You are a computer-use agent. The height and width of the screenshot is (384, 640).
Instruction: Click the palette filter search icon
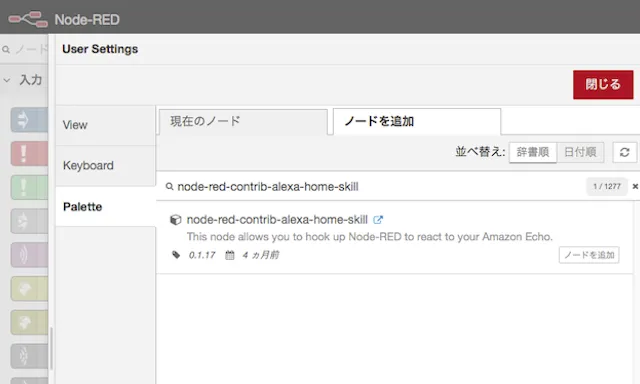[6, 50]
